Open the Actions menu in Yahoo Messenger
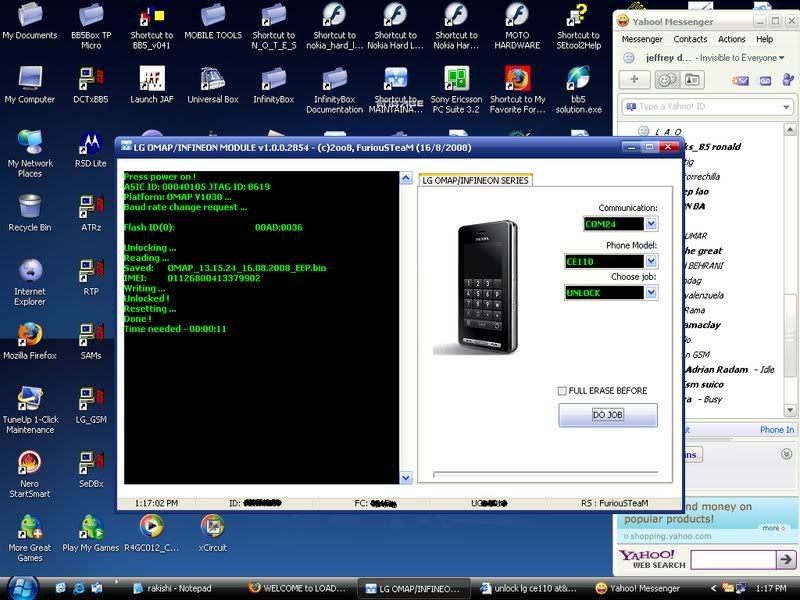 pos(732,39)
